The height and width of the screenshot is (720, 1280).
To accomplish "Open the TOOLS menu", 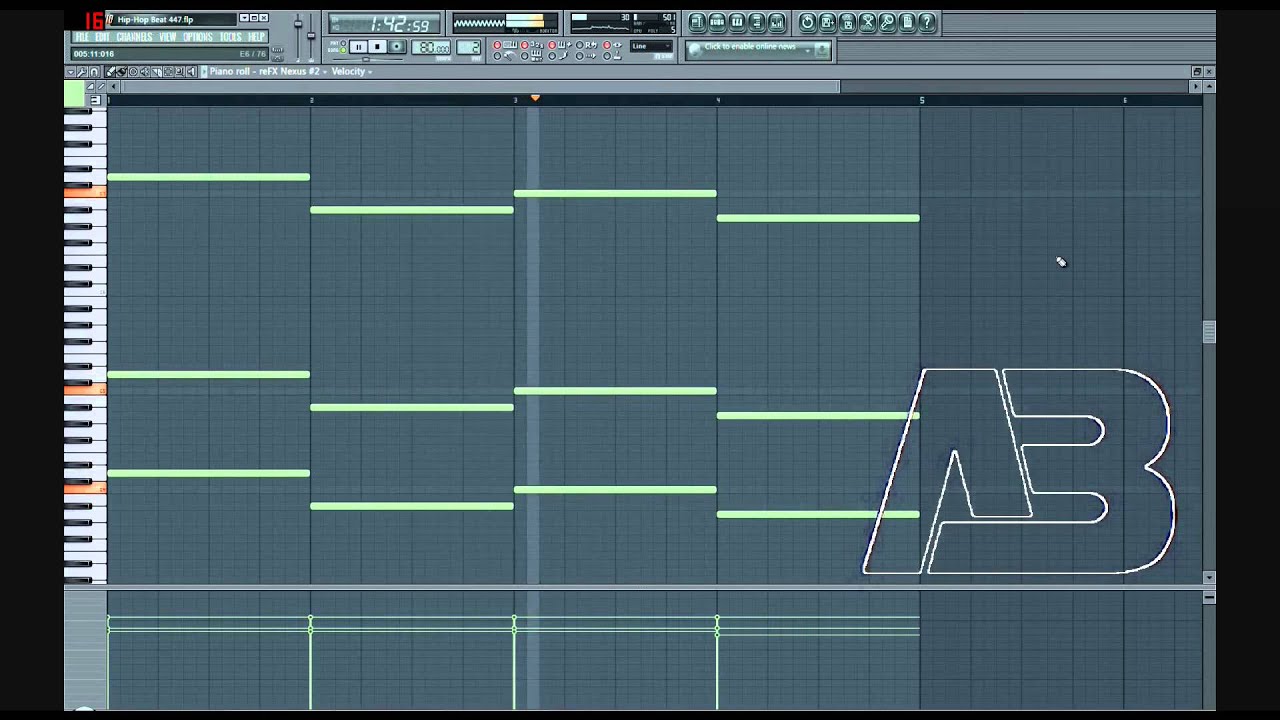I will point(230,37).
